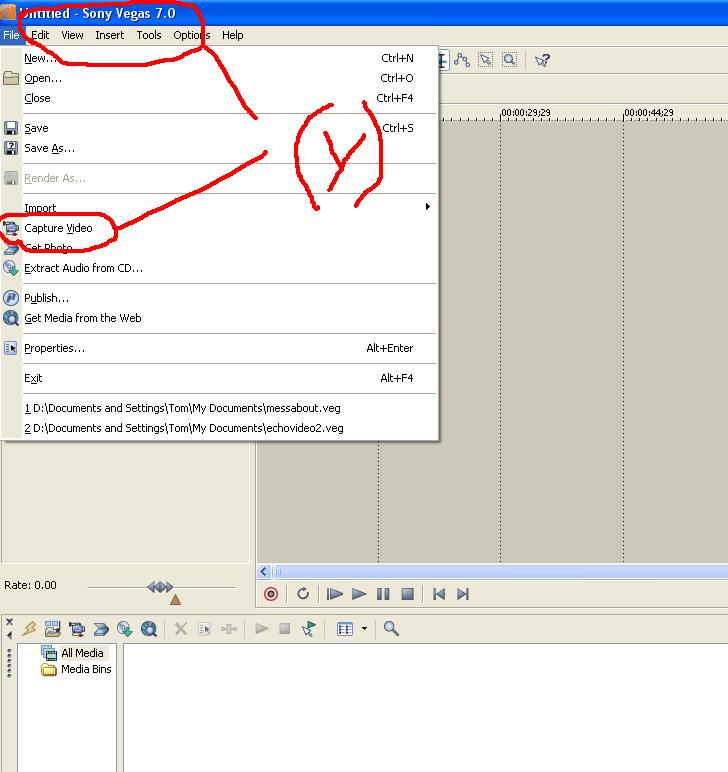The width and height of the screenshot is (728, 772).
Task: Click media Properties icon in Project Media toolbar
Action: tap(204, 629)
